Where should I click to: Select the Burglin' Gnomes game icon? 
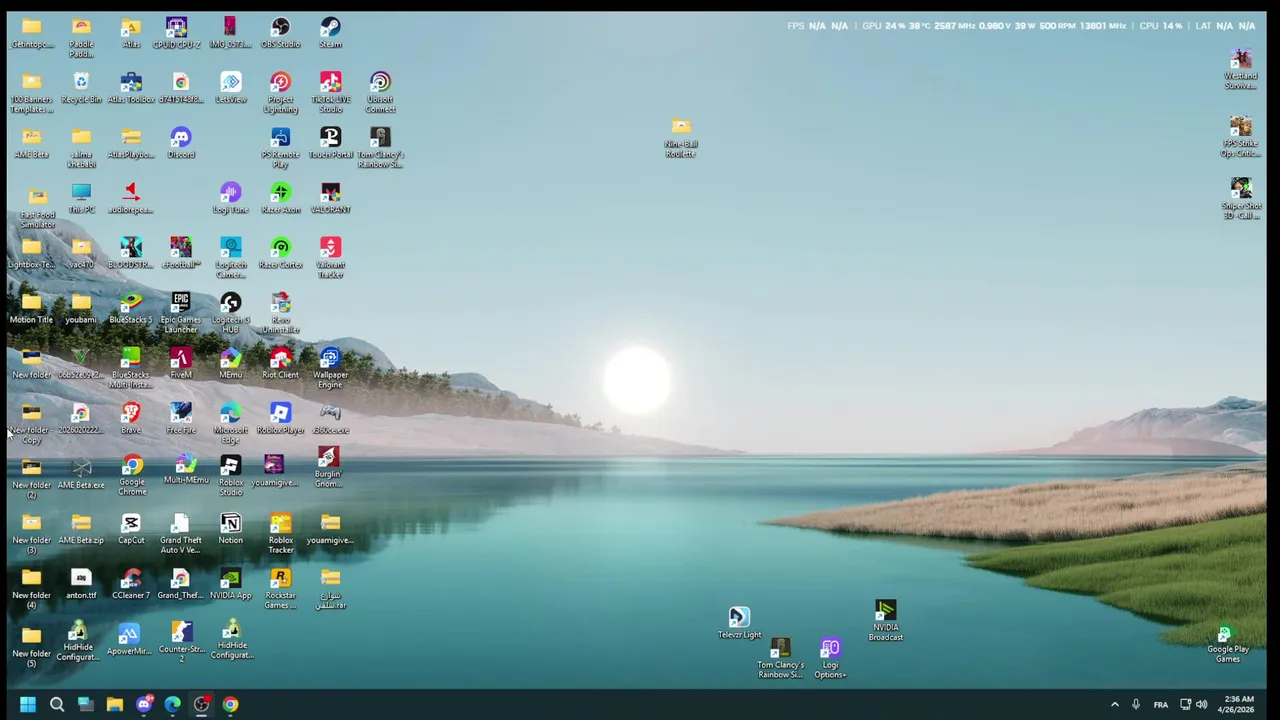tap(328, 468)
